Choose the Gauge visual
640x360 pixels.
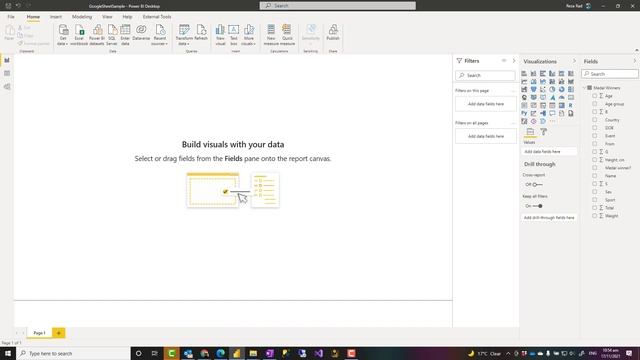pyautogui.click(x=562, y=98)
